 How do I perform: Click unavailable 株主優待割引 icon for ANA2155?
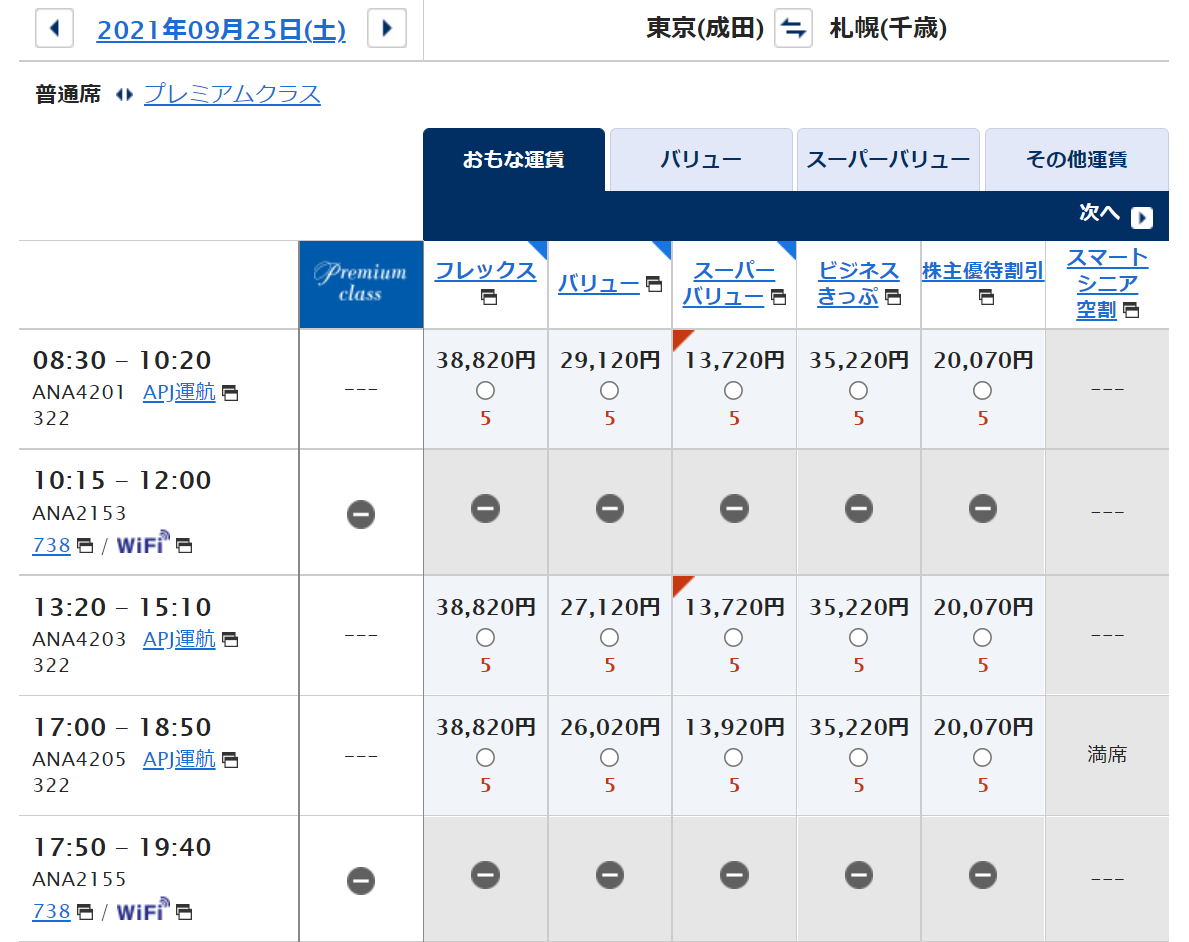click(x=983, y=874)
